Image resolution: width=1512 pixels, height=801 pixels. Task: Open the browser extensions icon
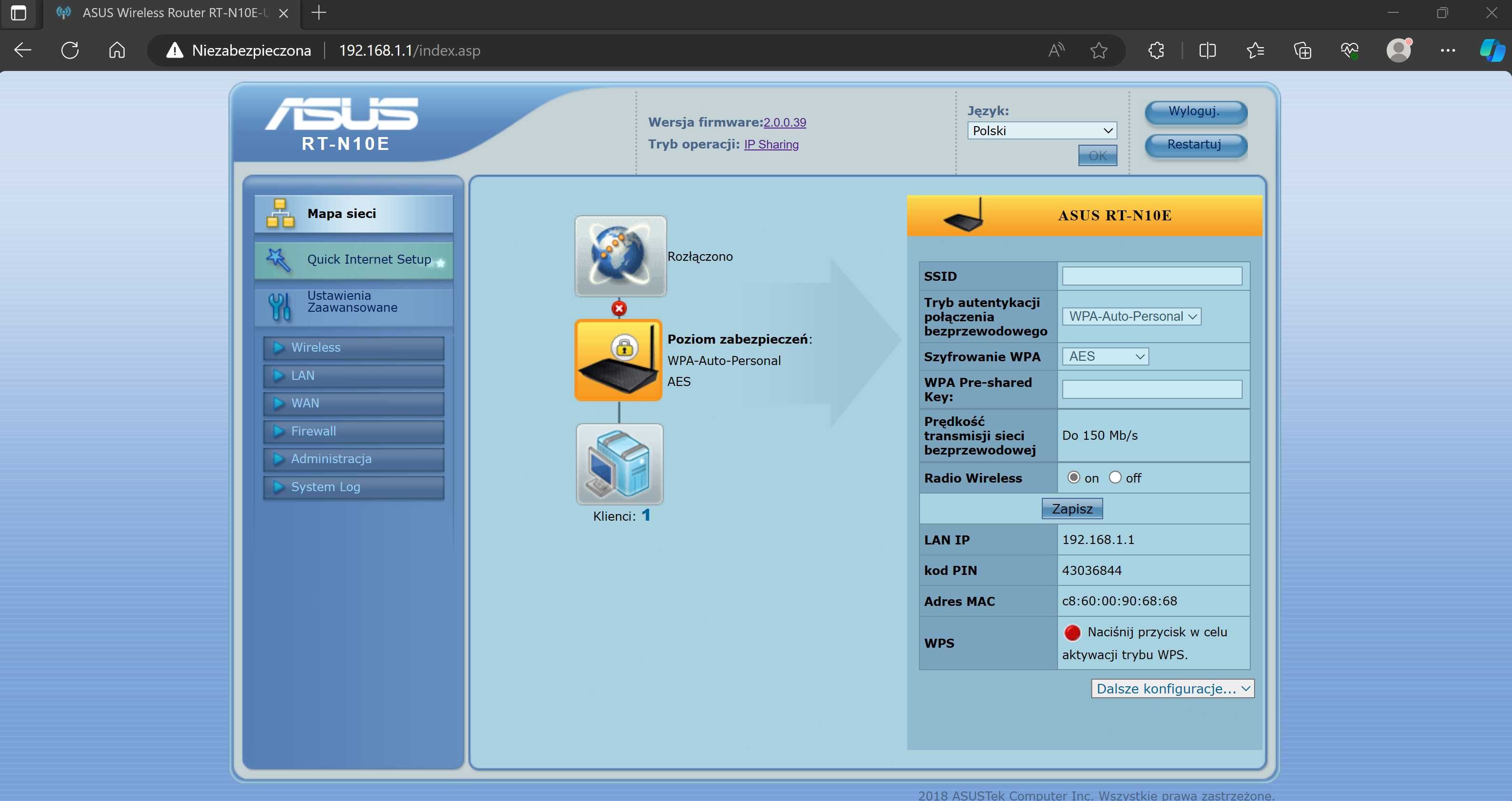(x=1156, y=50)
